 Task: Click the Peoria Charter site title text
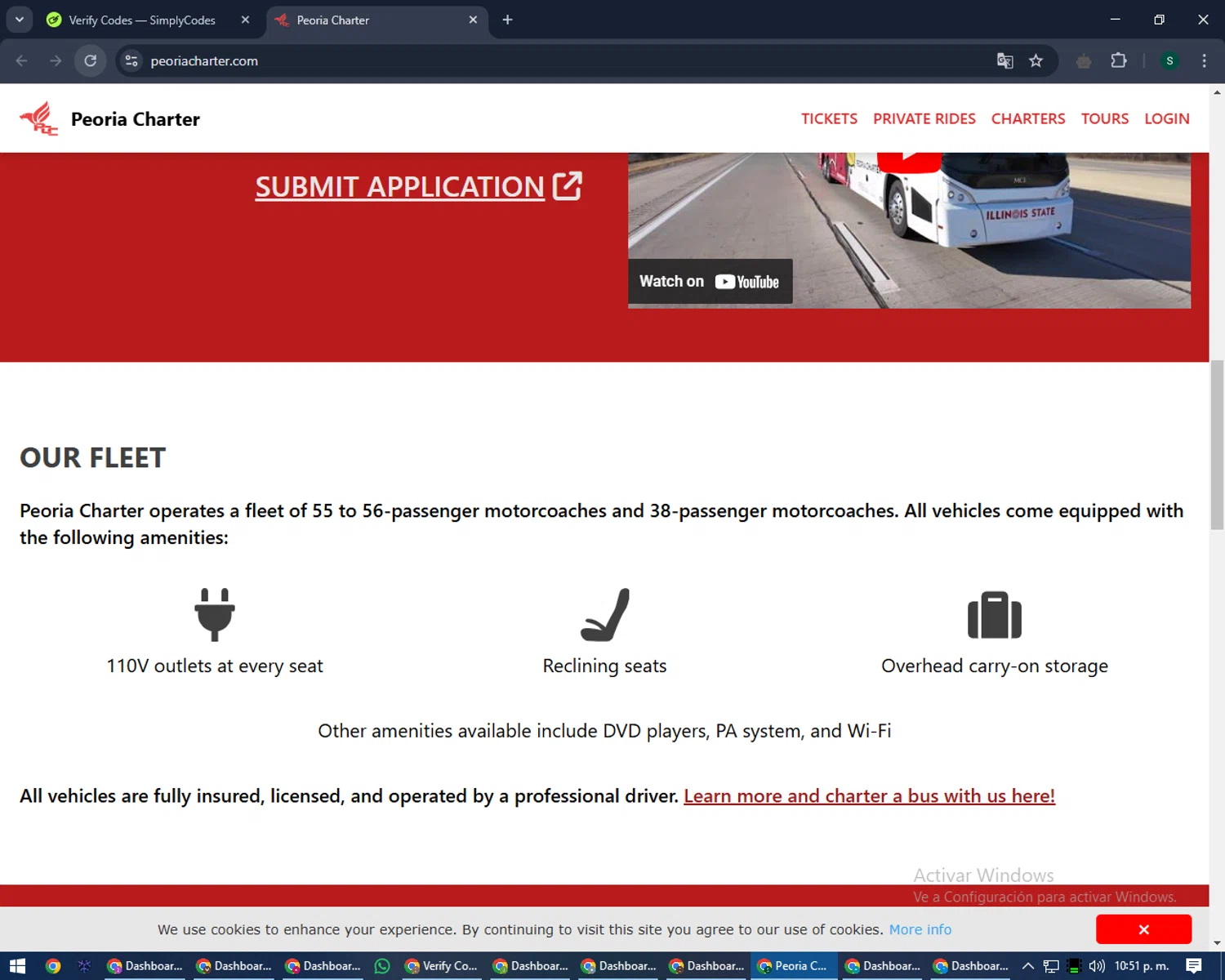coord(136,119)
